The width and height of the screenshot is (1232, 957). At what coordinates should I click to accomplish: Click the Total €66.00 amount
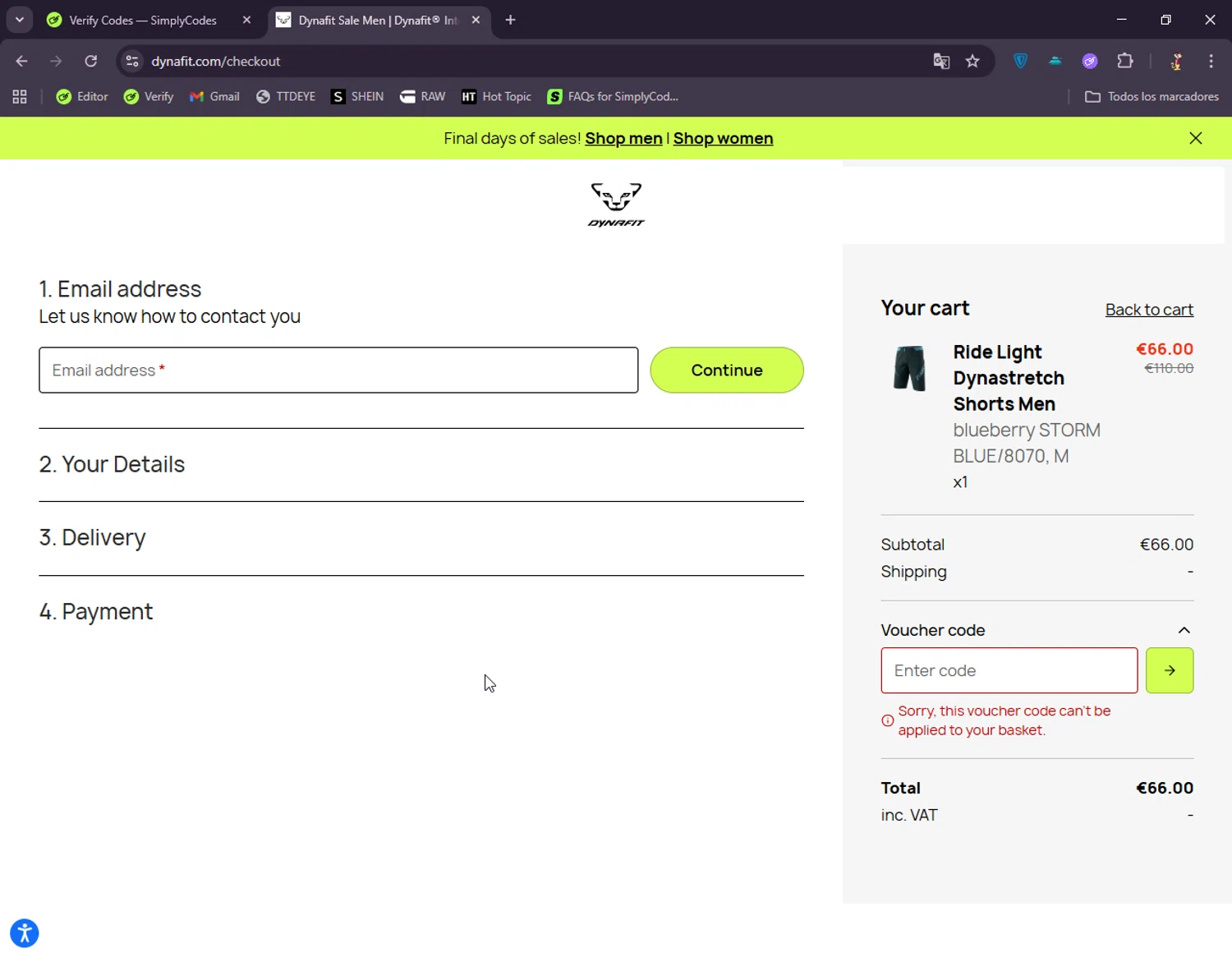pos(1165,788)
